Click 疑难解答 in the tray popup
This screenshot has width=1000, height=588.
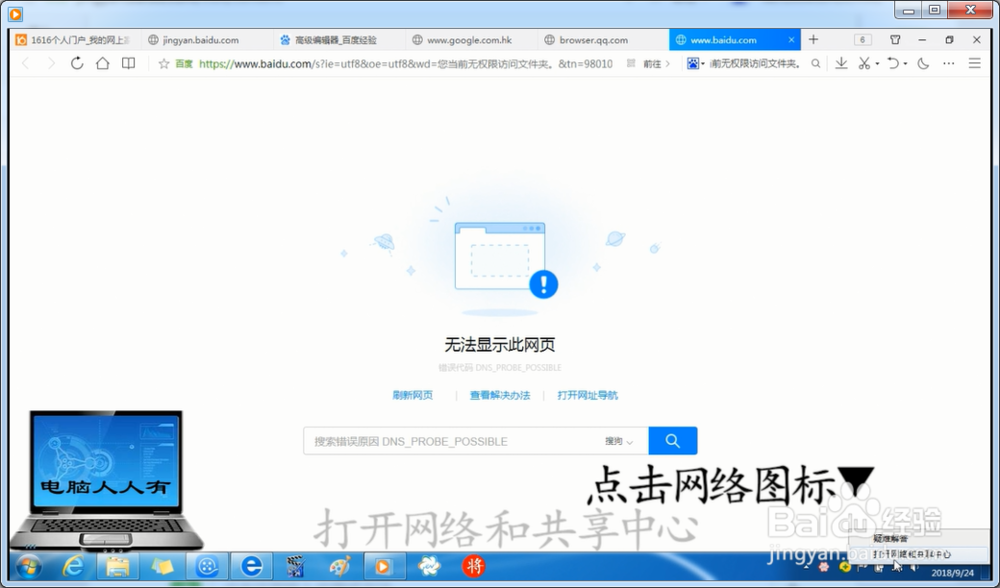click(x=890, y=539)
